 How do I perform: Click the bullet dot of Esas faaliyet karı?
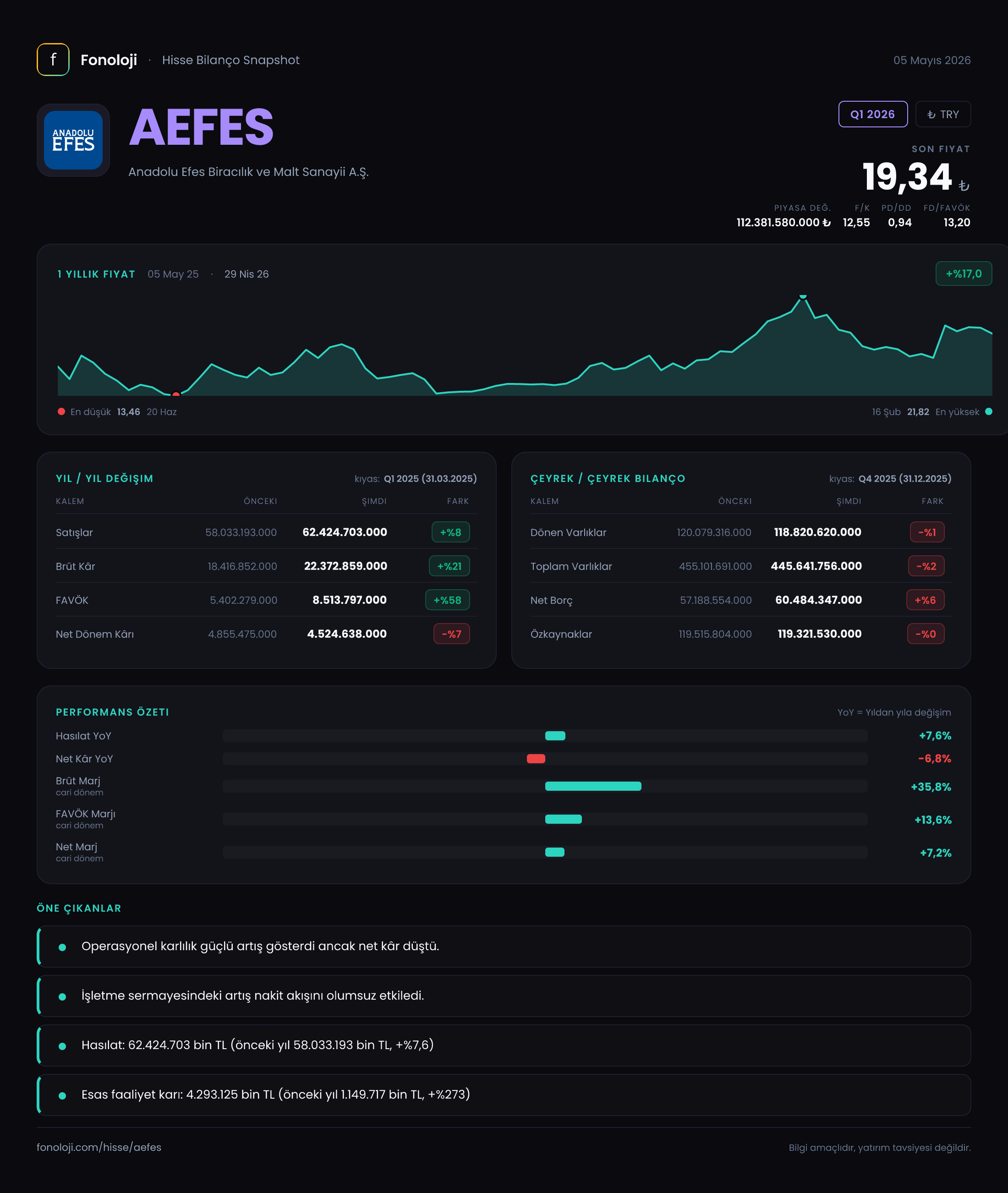click(x=62, y=1095)
